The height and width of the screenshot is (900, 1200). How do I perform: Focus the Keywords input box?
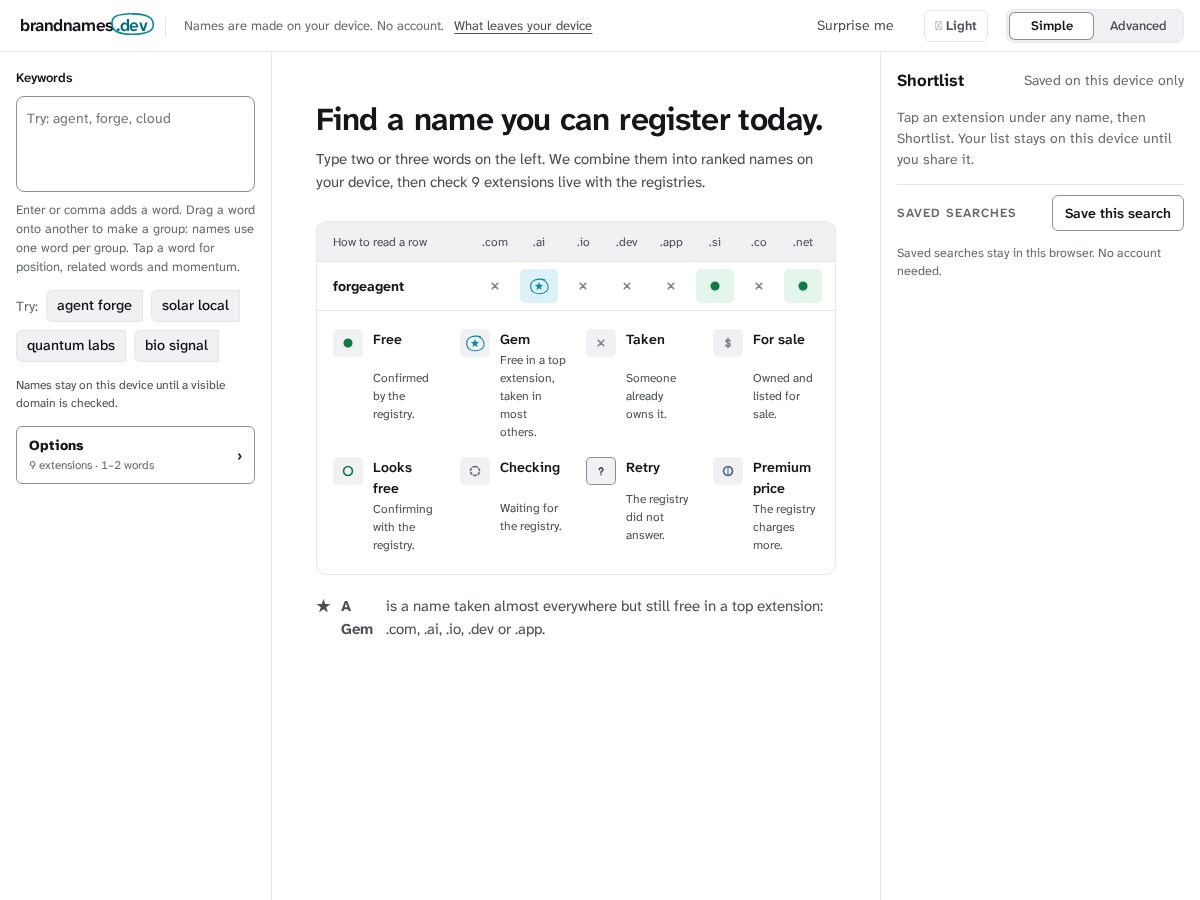[135, 144]
